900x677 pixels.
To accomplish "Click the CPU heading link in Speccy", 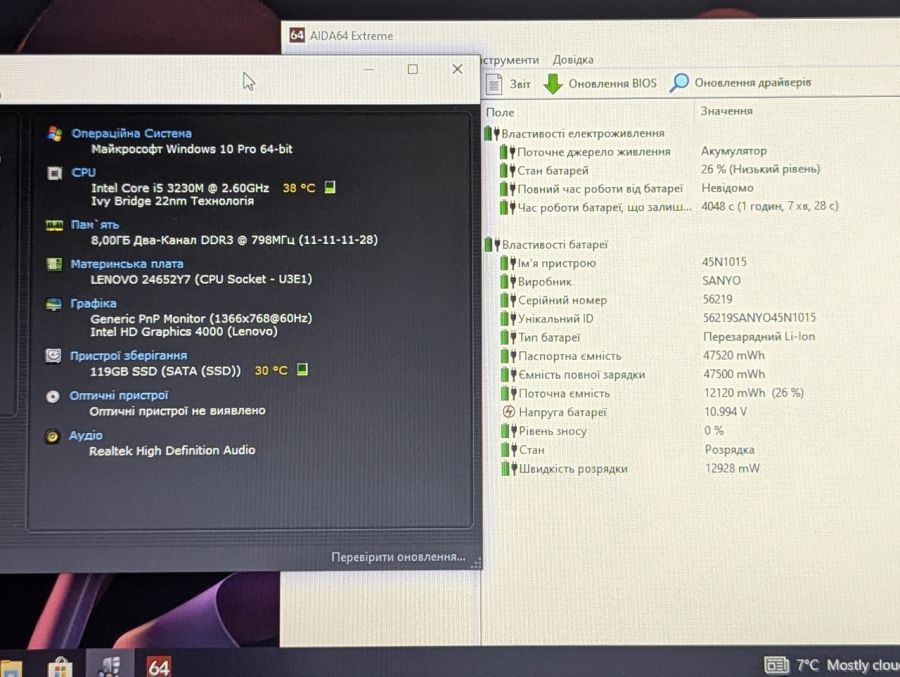I will tap(84, 172).
